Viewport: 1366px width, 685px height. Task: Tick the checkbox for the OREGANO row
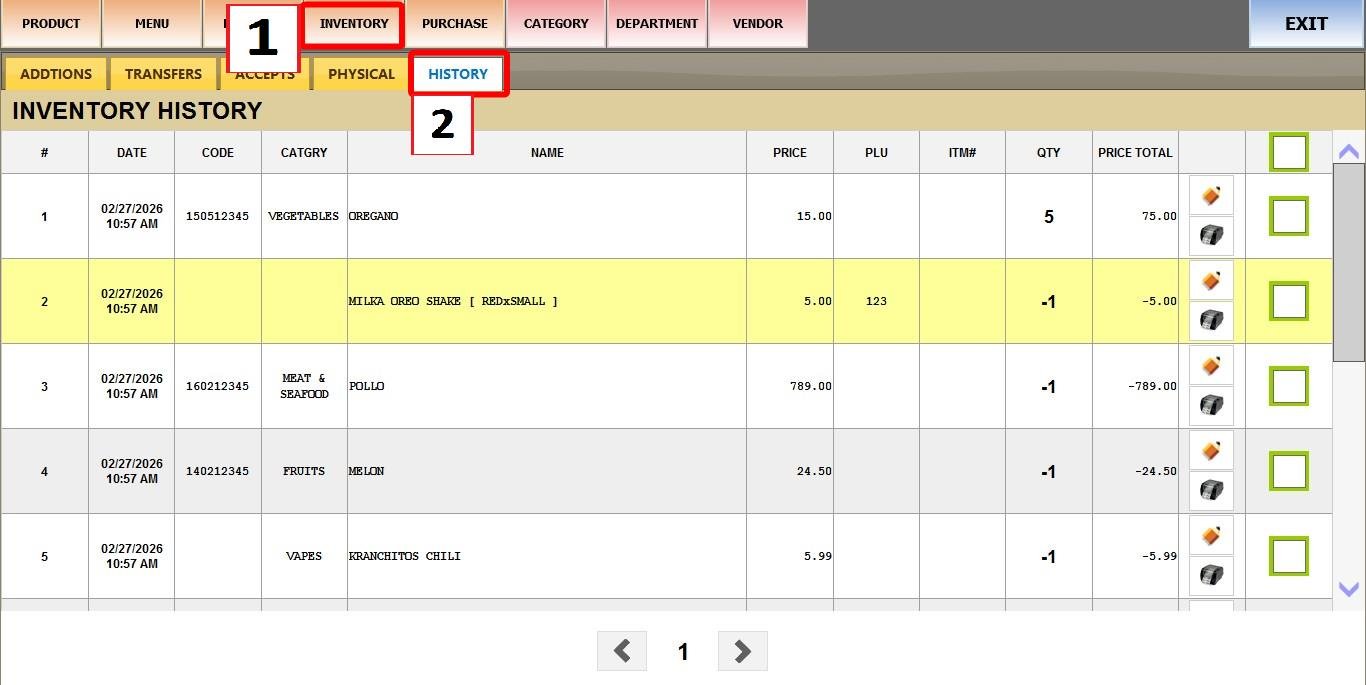point(1288,216)
